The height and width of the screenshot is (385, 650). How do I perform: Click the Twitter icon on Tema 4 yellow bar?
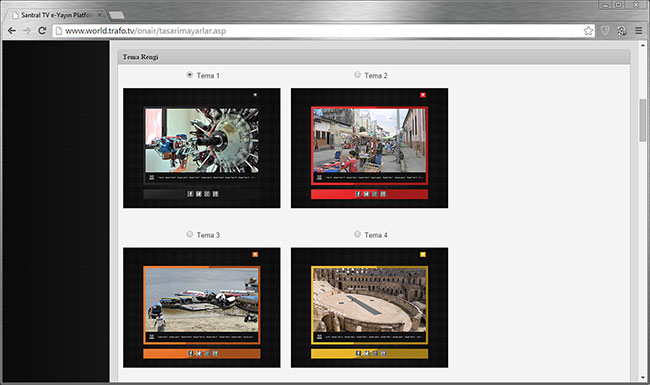pos(366,353)
